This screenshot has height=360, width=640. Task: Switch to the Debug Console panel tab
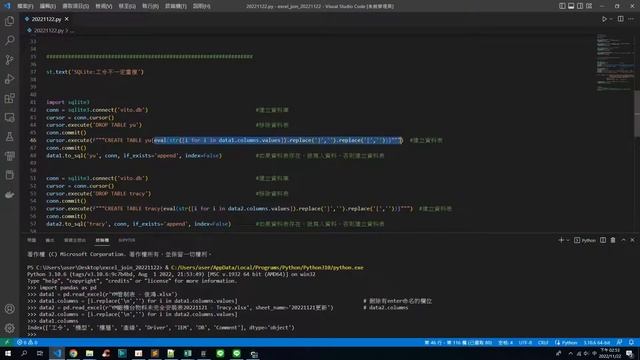pyautogui.click(x=75, y=240)
